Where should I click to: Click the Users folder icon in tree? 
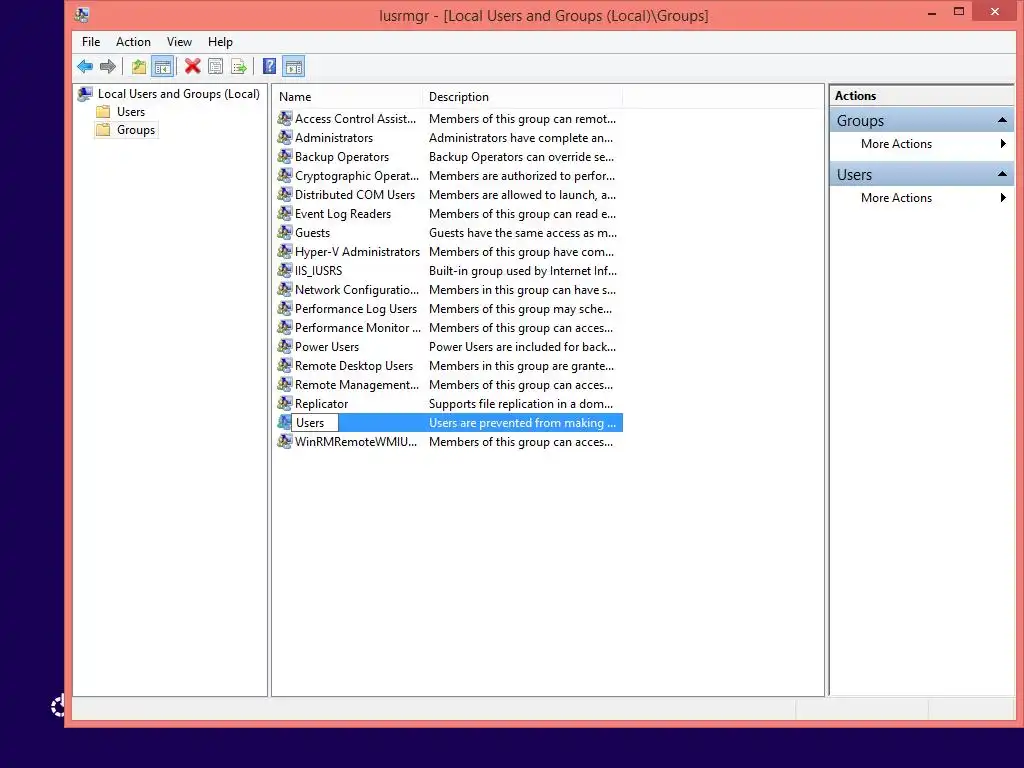click(x=103, y=112)
